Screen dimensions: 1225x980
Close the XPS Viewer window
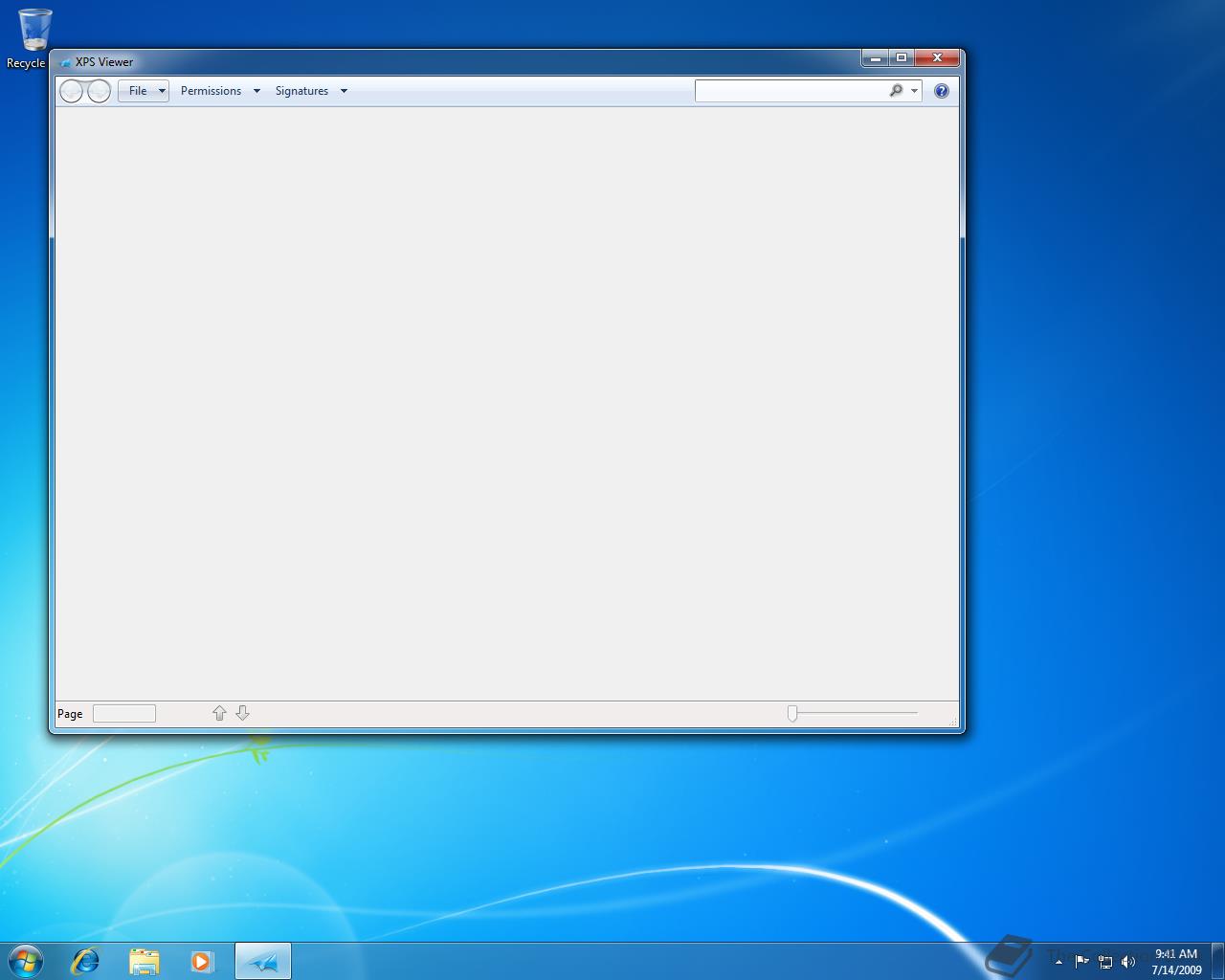(937, 58)
